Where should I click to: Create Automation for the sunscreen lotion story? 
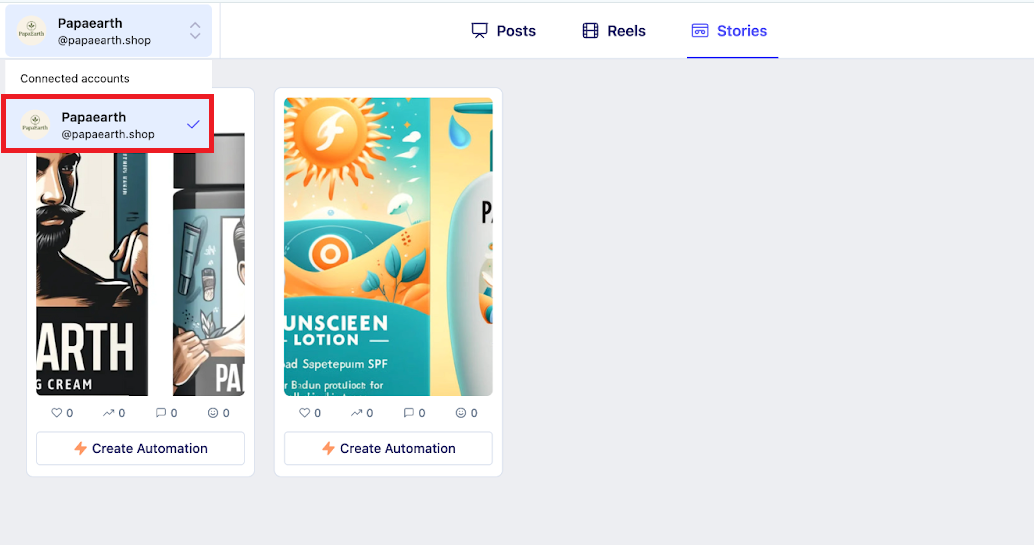[388, 449]
